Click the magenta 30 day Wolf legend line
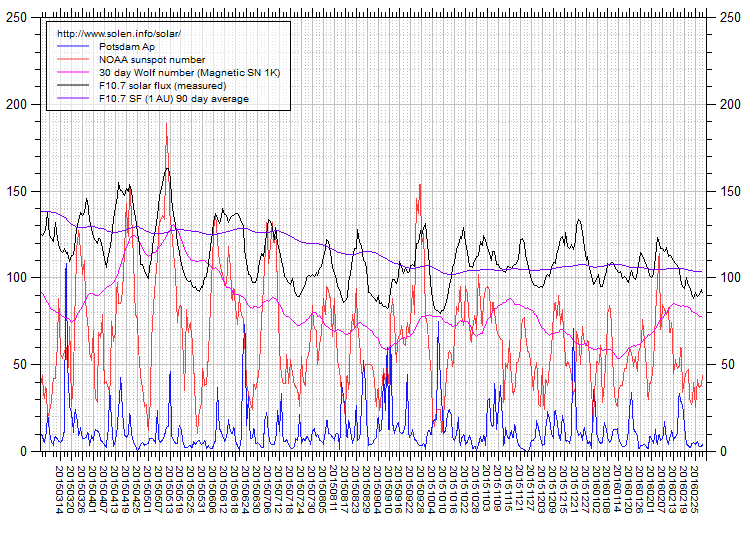Image resolution: width=748 pixels, height=536 pixels. click(73, 73)
